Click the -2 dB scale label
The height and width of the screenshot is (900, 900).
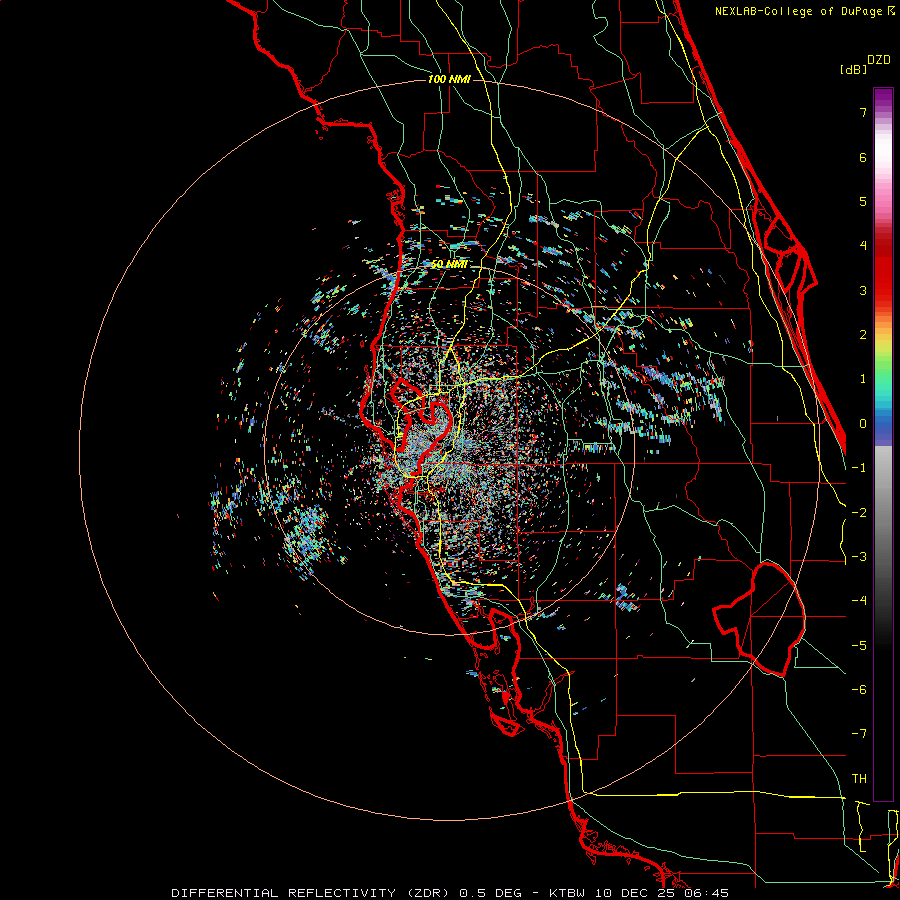tap(859, 513)
